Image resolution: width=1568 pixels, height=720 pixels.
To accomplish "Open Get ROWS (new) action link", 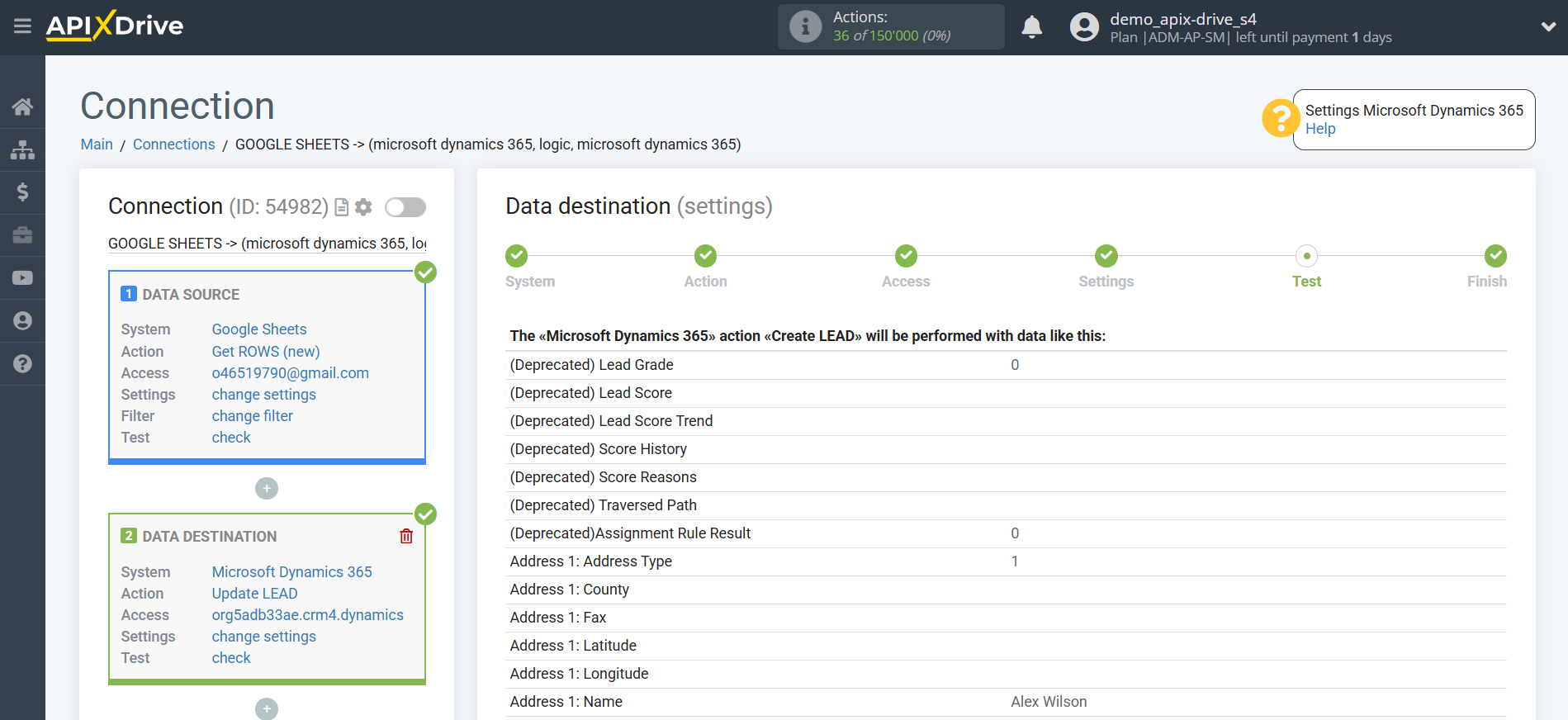I will [x=266, y=352].
